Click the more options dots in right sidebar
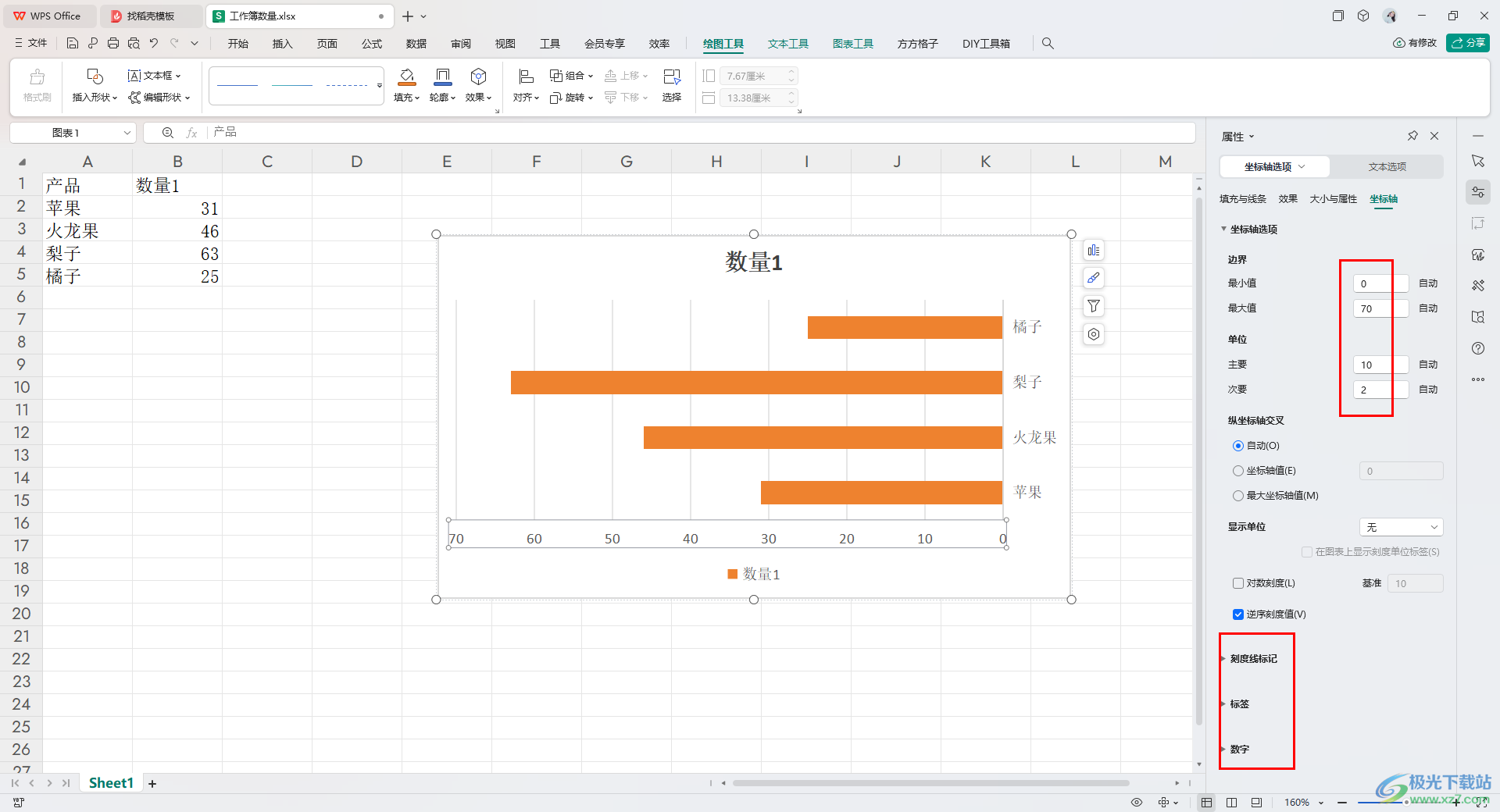 pos(1478,379)
